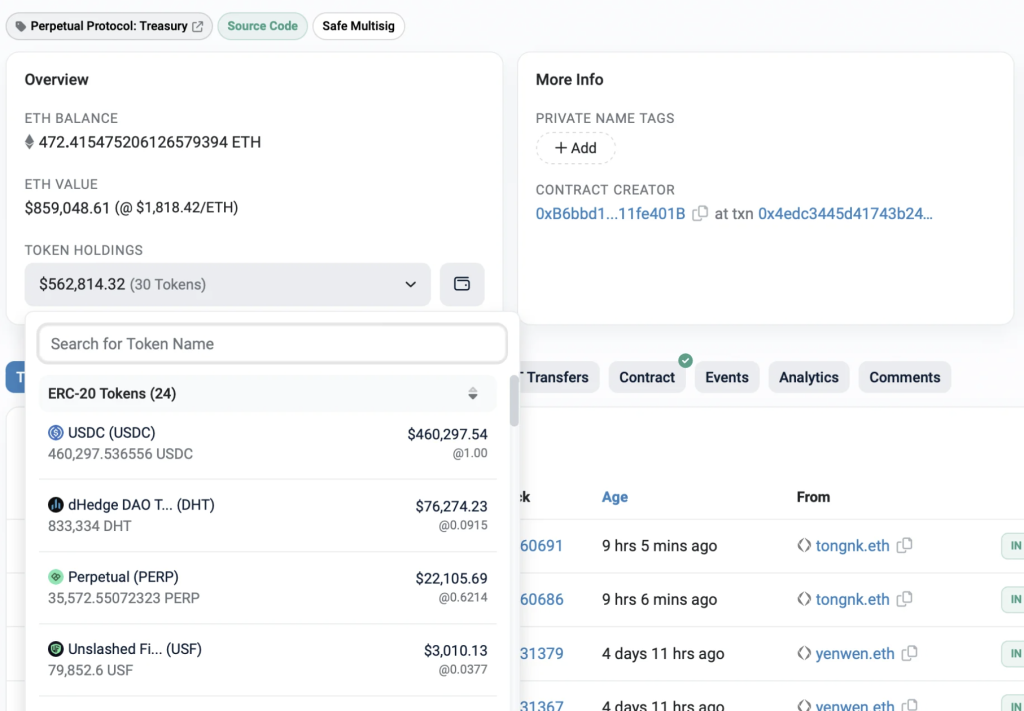Select the USDC (USDC) token row
The height and width of the screenshot is (711, 1024).
coord(267,443)
